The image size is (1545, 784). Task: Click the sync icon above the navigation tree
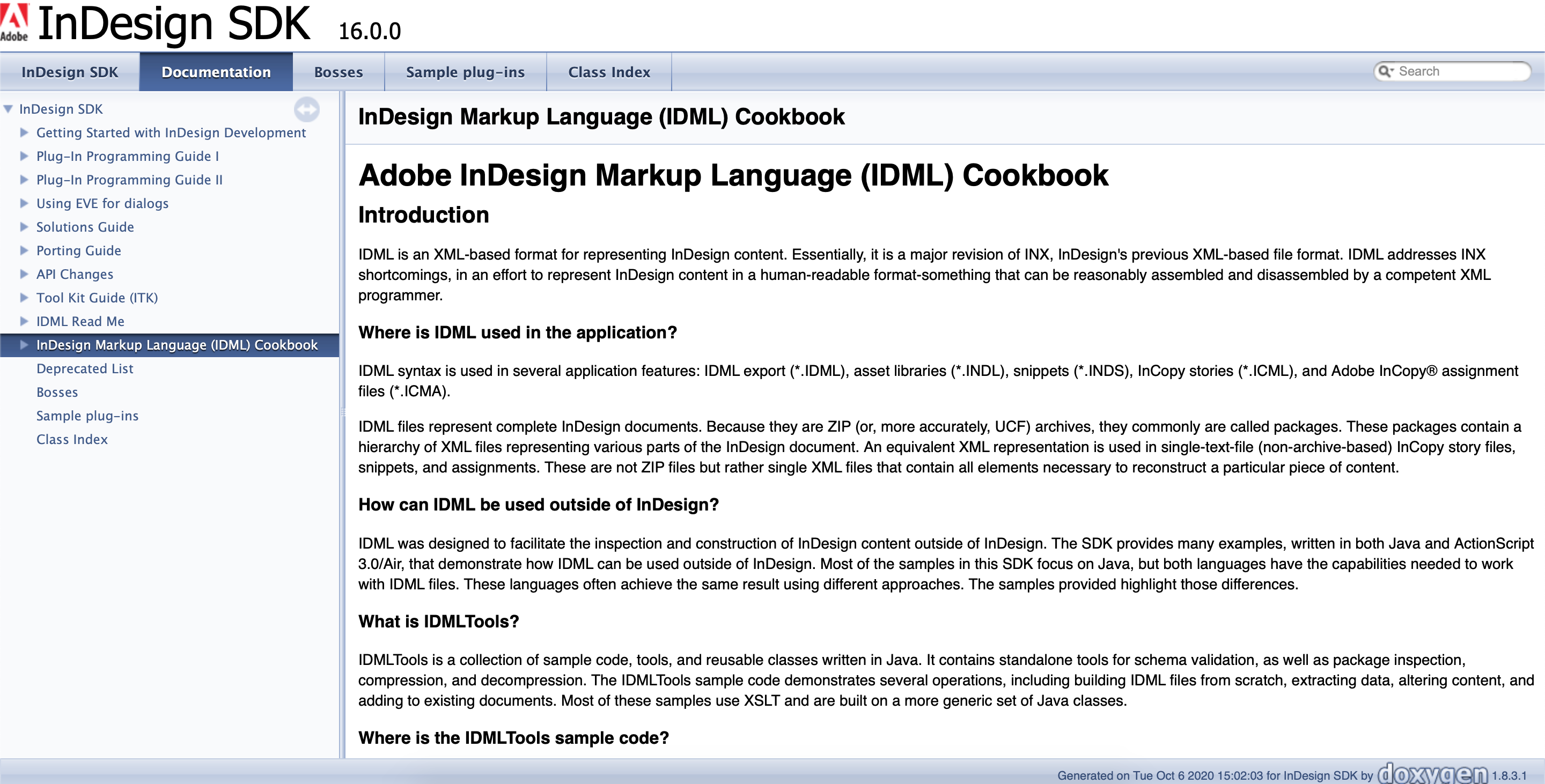[307, 110]
